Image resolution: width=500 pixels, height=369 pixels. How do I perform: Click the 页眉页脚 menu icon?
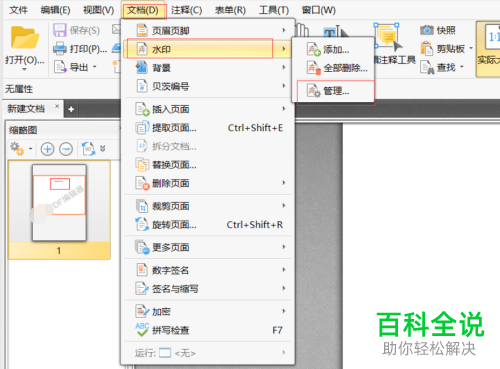coord(142,30)
